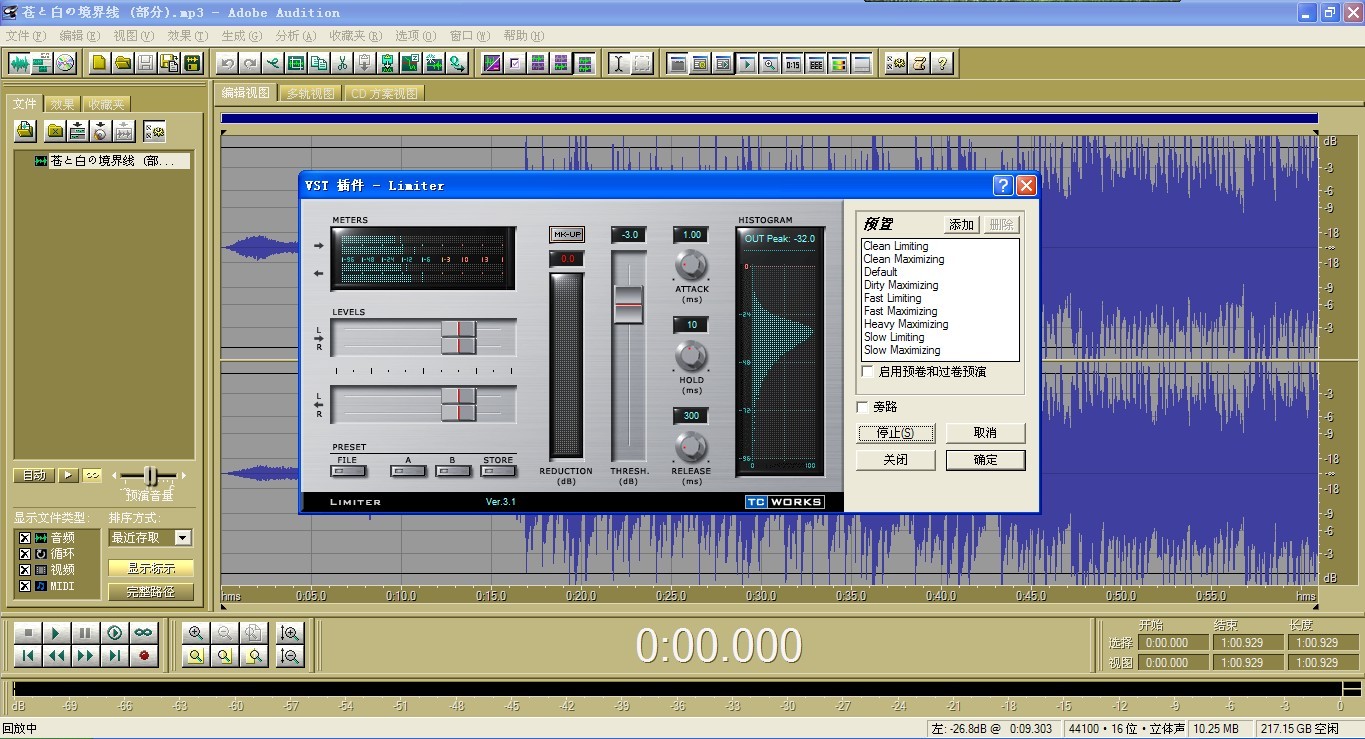Click the 取消 cancel button
1365x739 pixels.
985,433
